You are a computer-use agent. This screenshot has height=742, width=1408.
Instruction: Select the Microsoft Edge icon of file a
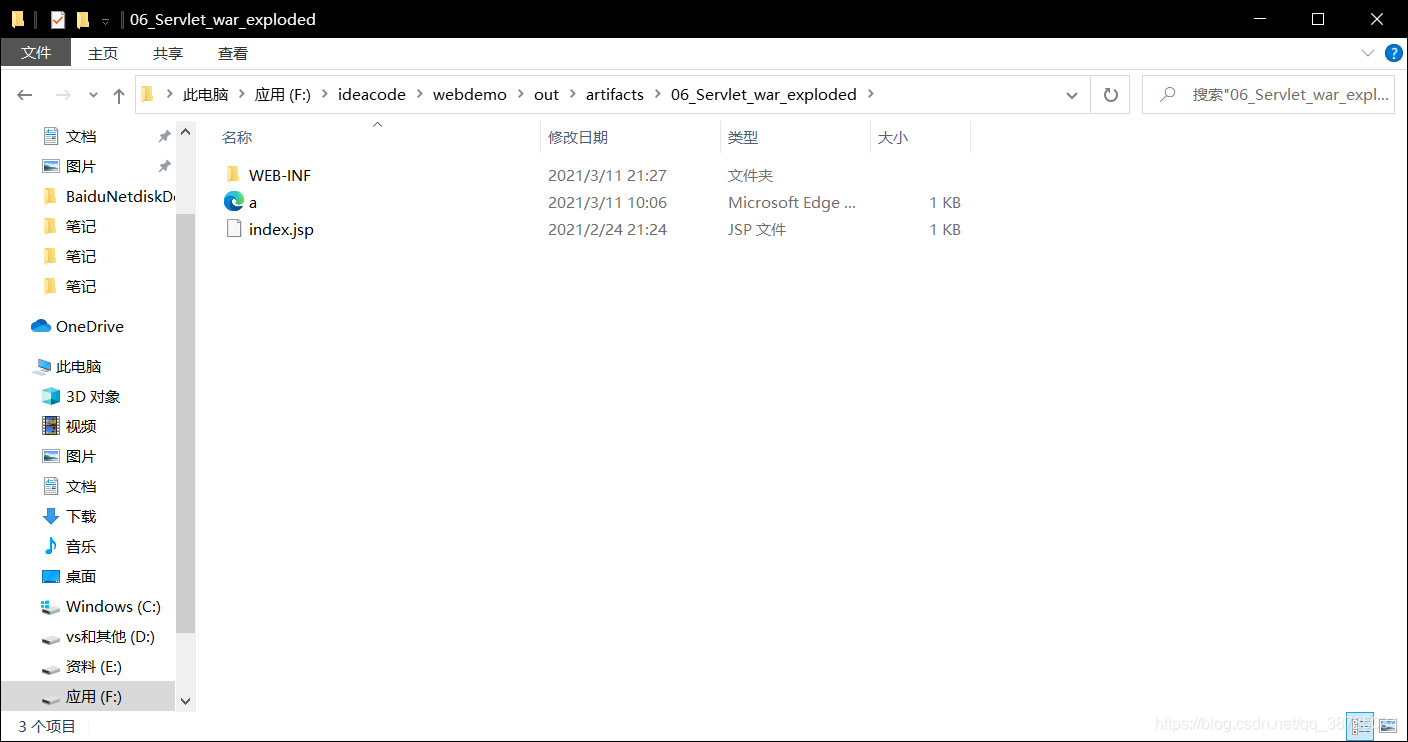click(x=234, y=202)
